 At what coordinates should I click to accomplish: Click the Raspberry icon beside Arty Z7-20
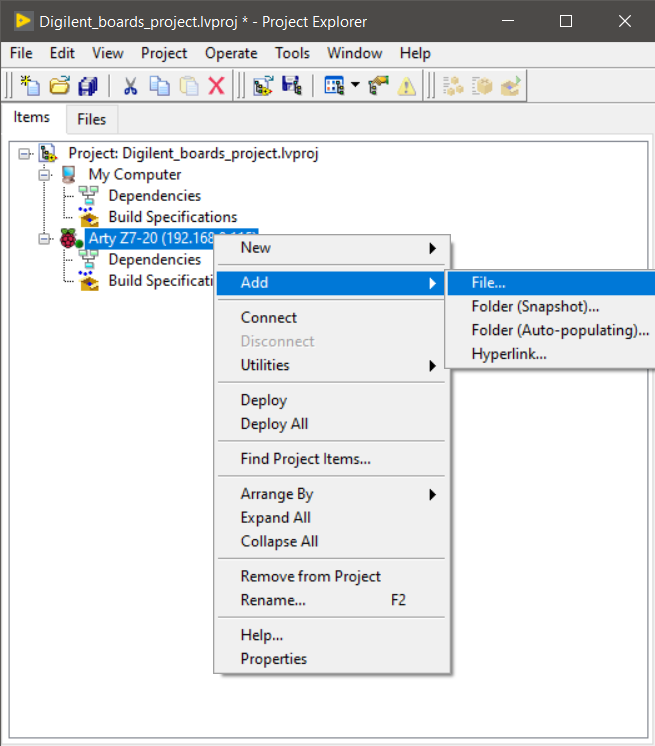69,238
